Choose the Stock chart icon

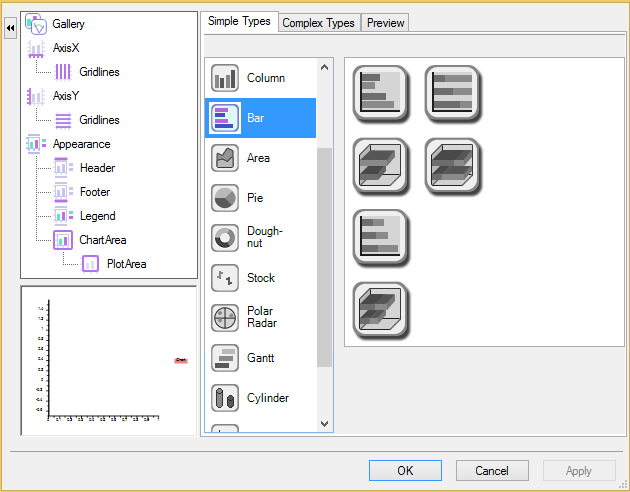click(x=225, y=278)
